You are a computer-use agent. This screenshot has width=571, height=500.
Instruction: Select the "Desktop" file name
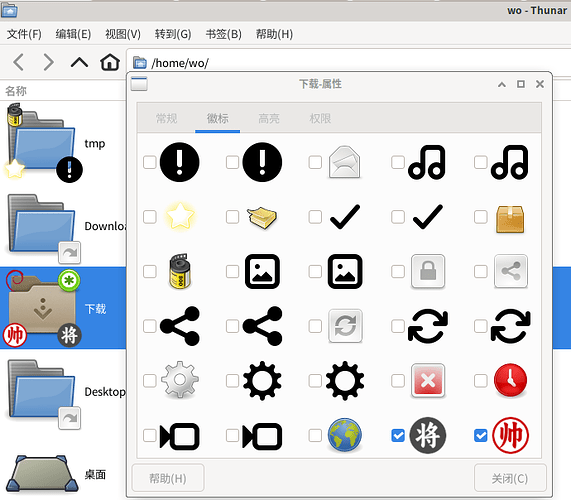[x=105, y=392]
